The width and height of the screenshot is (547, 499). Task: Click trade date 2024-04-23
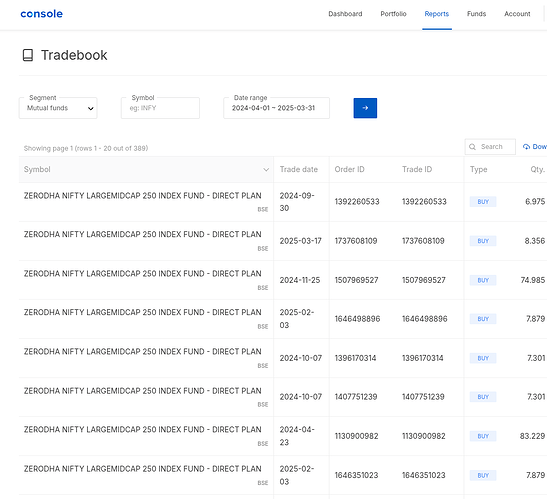pyautogui.click(x=297, y=436)
